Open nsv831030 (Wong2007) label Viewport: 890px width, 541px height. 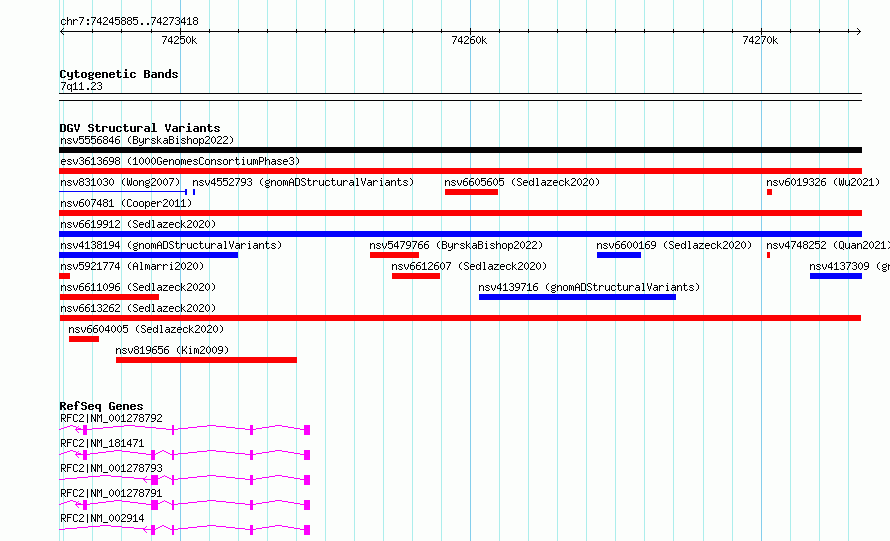(120, 182)
